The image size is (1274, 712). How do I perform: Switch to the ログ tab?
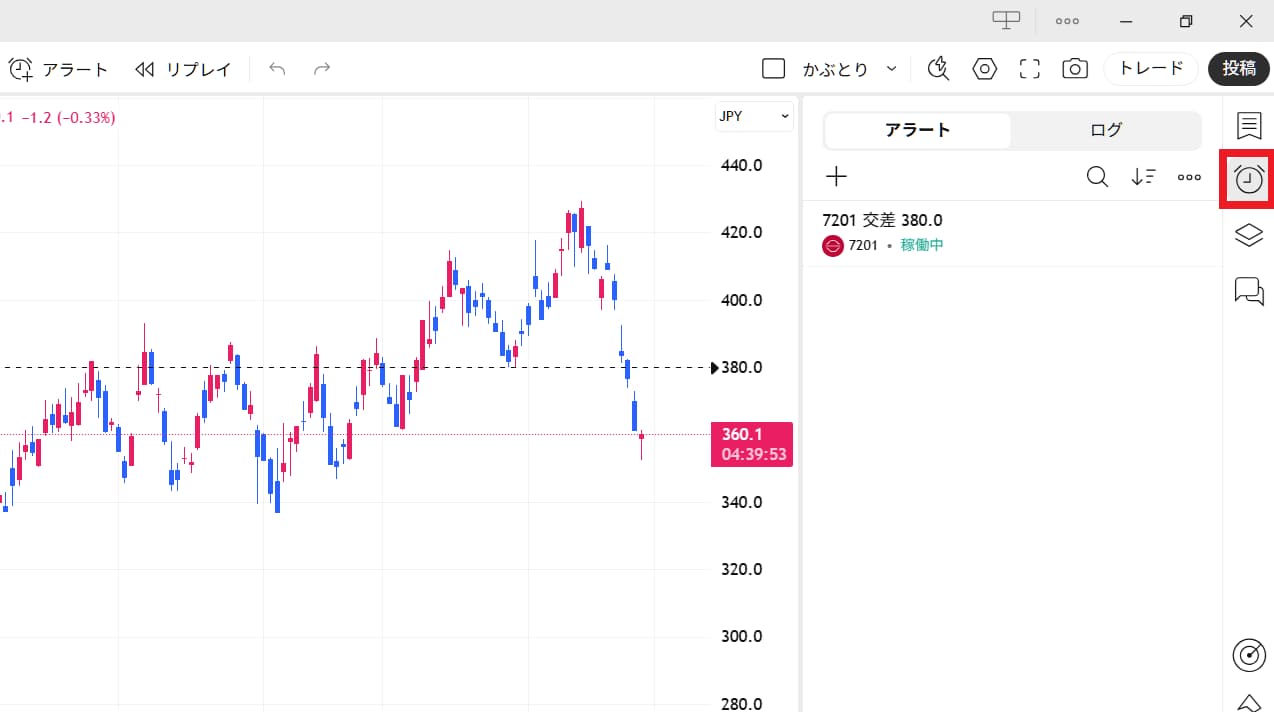point(1105,129)
